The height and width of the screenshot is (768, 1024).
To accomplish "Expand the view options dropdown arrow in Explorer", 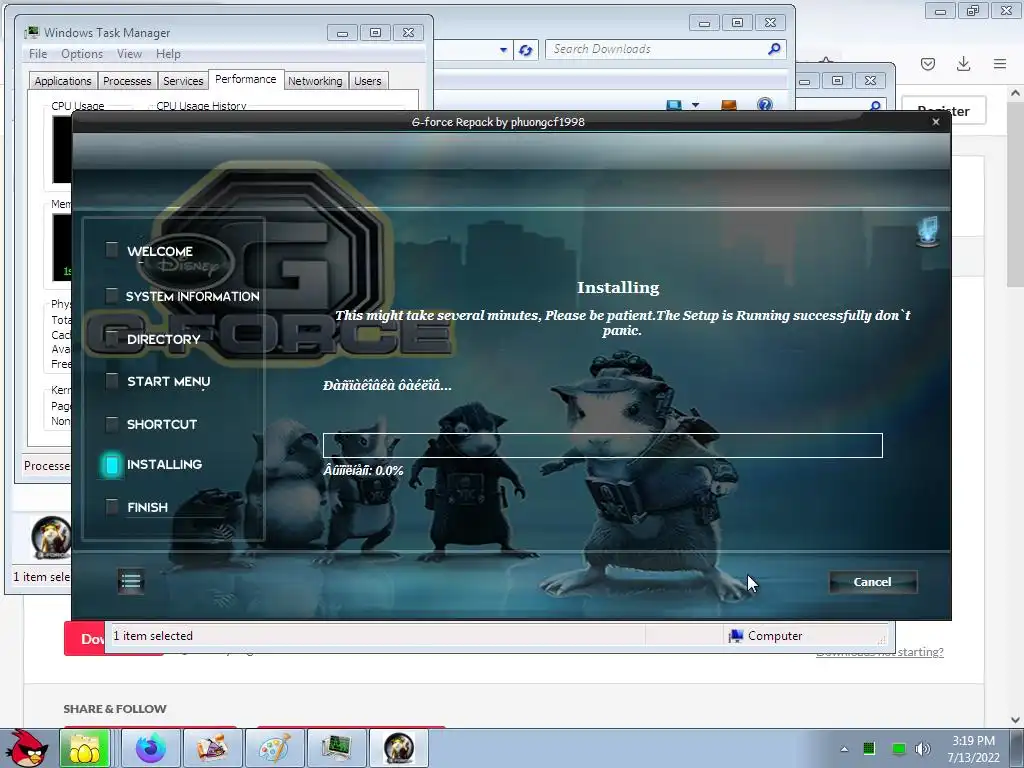I will [x=696, y=104].
